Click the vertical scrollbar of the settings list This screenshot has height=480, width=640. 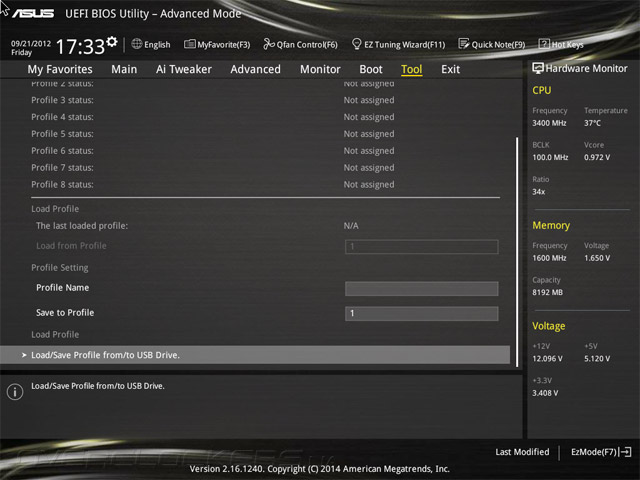click(517, 252)
